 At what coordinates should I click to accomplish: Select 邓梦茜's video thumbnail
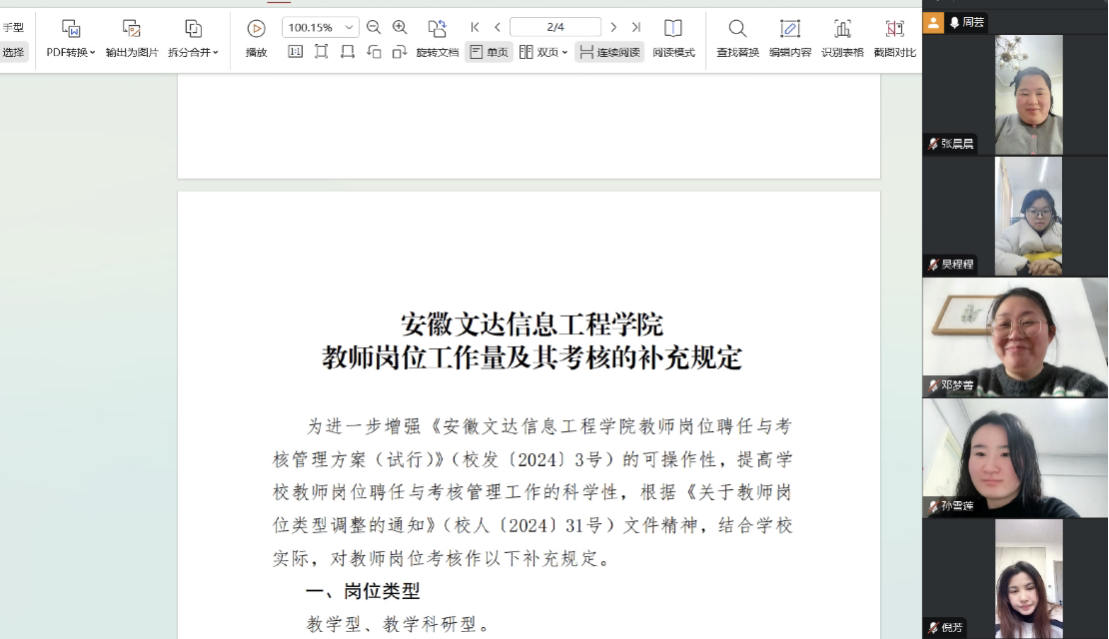click(x=1015, y=337)
